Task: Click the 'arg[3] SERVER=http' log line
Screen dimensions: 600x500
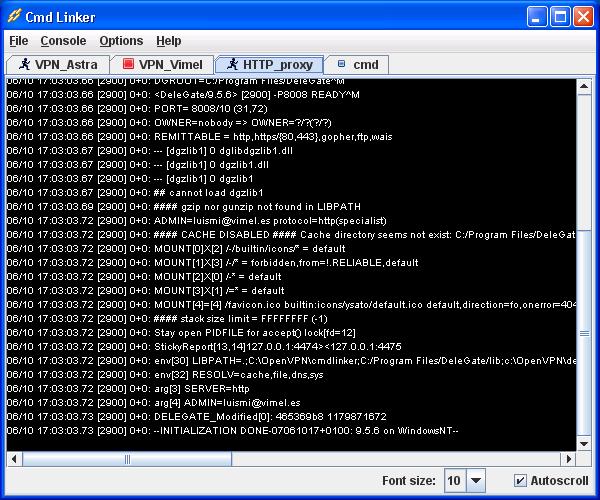Action: click(x=128, y=389)
